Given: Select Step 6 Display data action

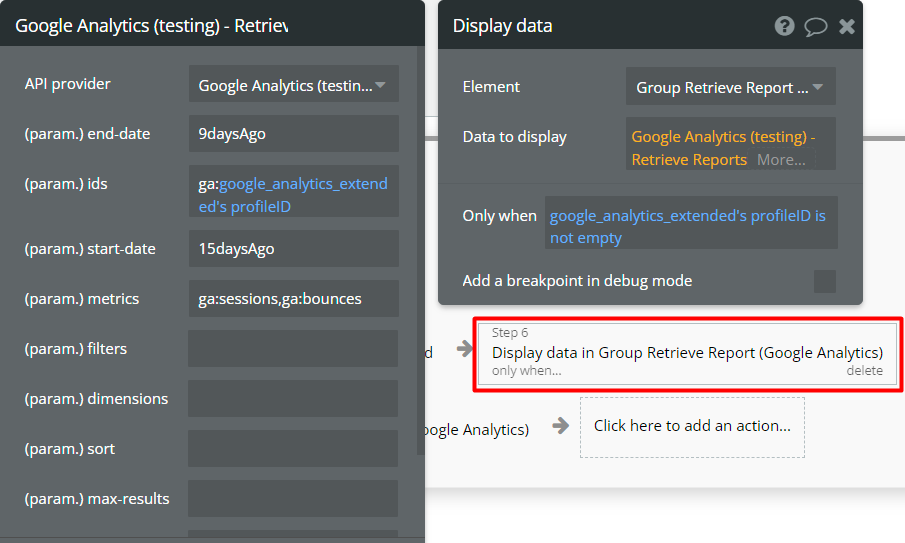Looking at the screenshot, I should tap(687, 353).
